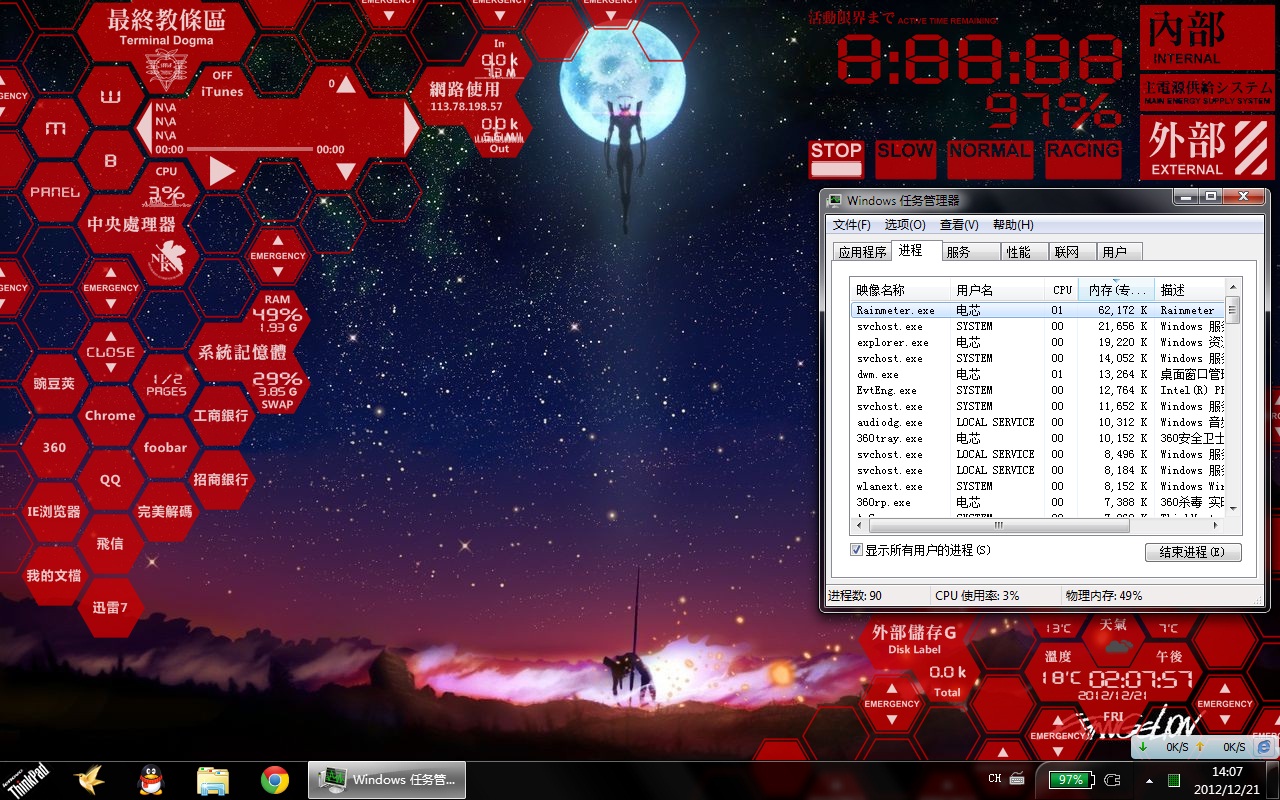Screen dimensions: 1280x800
Task: Open 飛信 hexagon shortcut
Action: tap(110, 544)
